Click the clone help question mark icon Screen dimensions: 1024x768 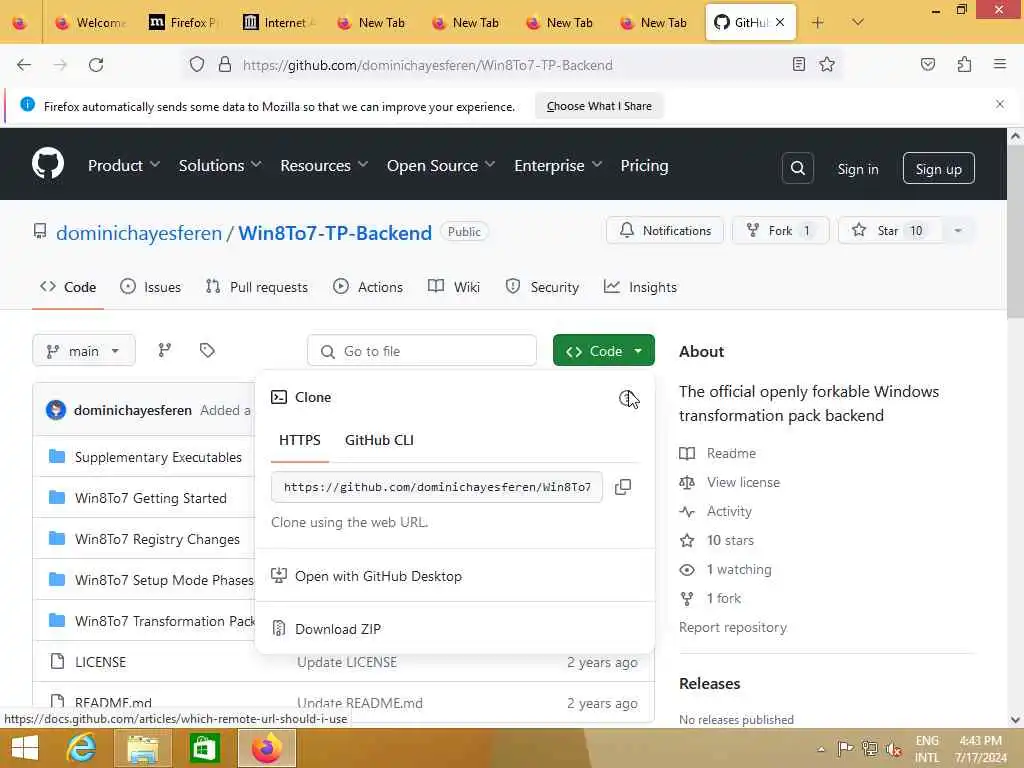click(x=626, y=398)
